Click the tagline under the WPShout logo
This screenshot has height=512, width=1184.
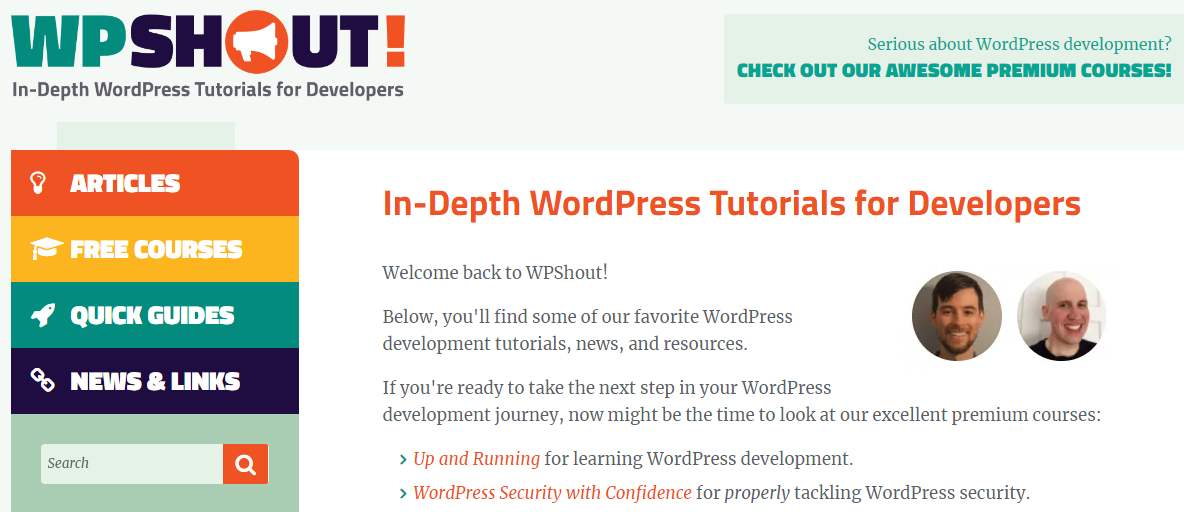[x=208, y=90]
